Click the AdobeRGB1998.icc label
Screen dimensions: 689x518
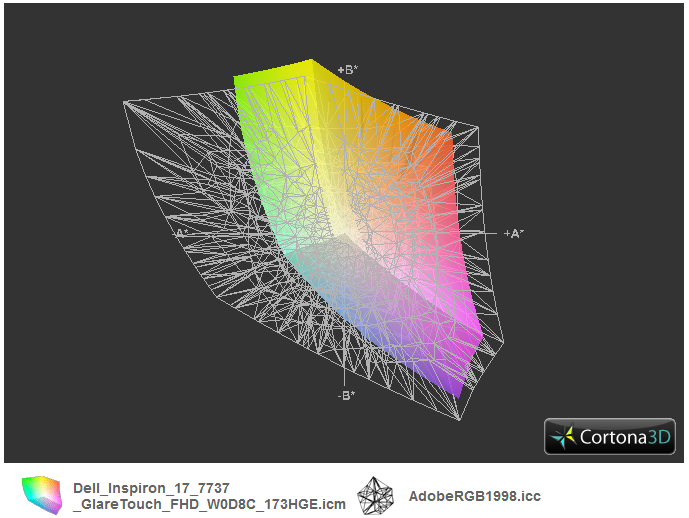click(x=475, y=496)
